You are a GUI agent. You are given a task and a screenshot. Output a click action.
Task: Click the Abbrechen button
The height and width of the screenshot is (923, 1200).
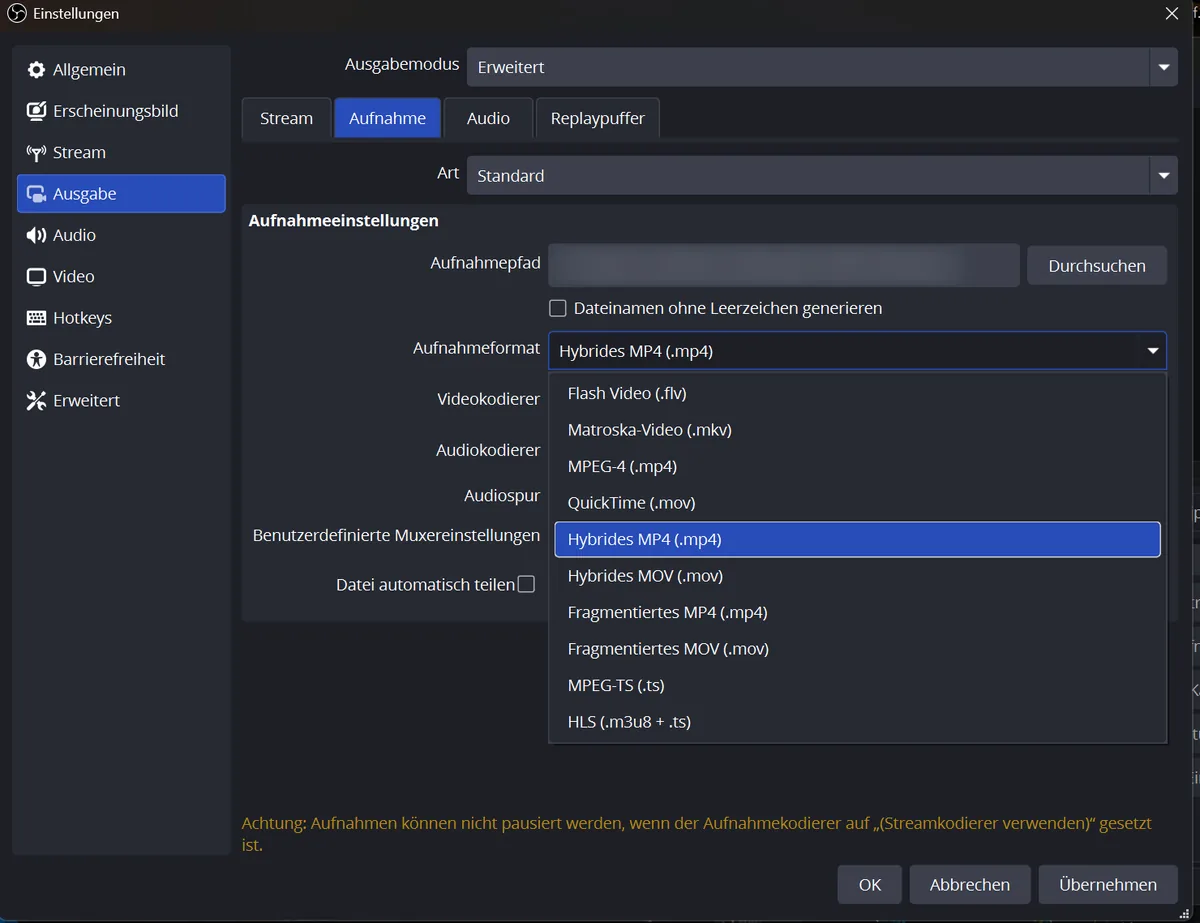[970, 884]
